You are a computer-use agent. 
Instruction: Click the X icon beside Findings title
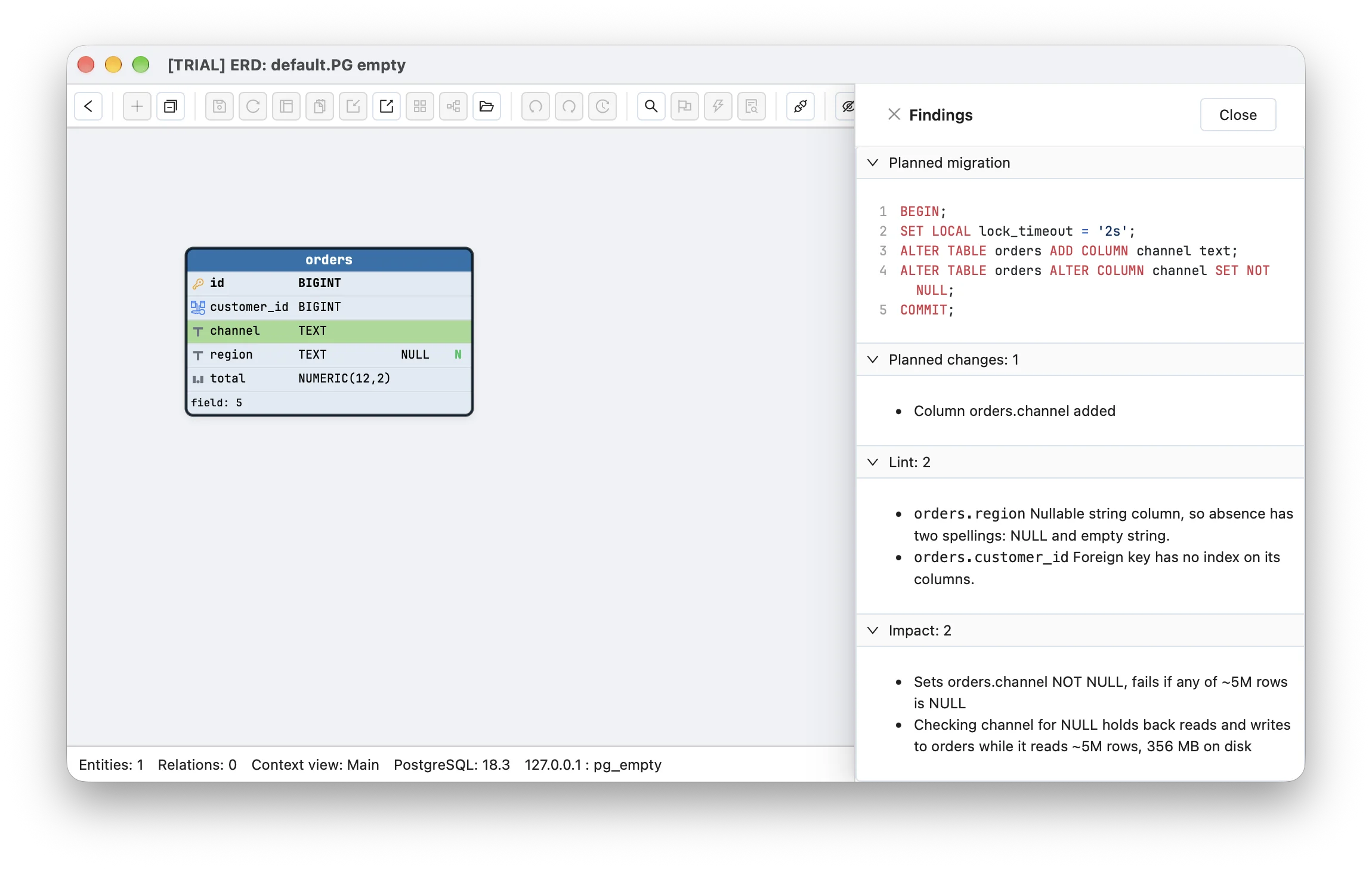tap(894, 114)
